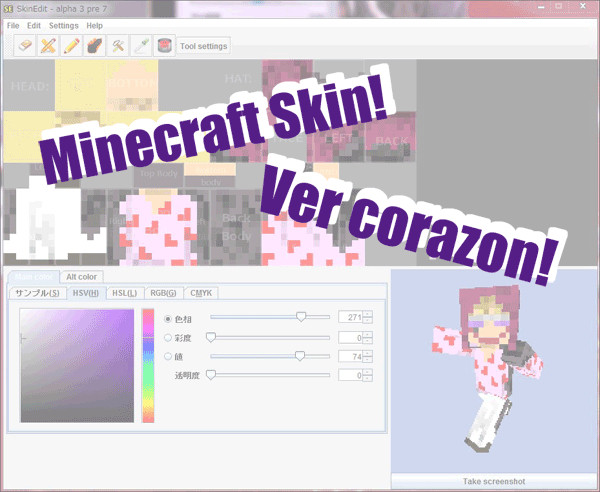Select the hammer tools icon
Image resolution: width=600 pixels, height=492 pixels.
coord(118,46)
